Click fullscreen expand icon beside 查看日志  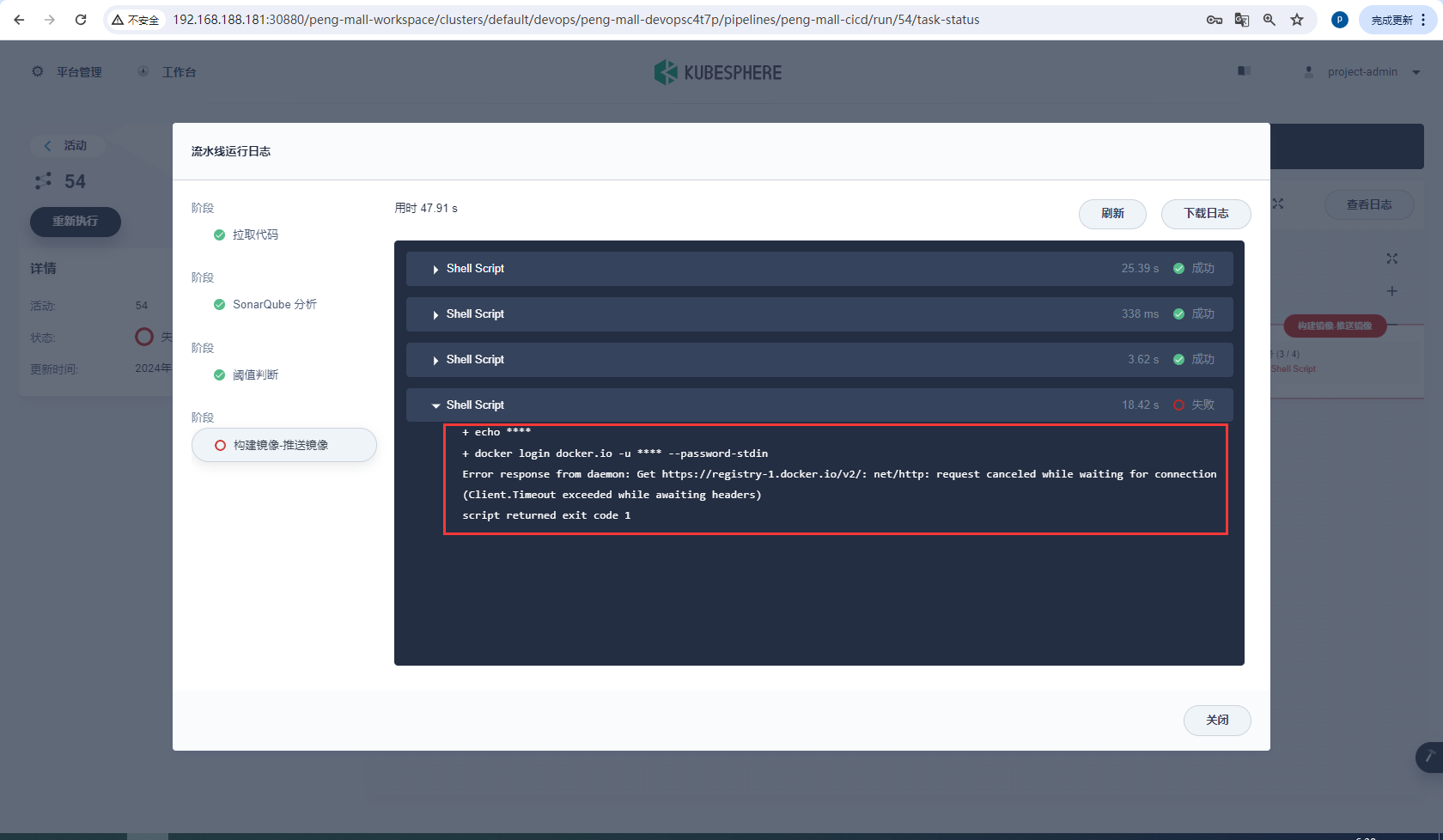[1278, 204]
